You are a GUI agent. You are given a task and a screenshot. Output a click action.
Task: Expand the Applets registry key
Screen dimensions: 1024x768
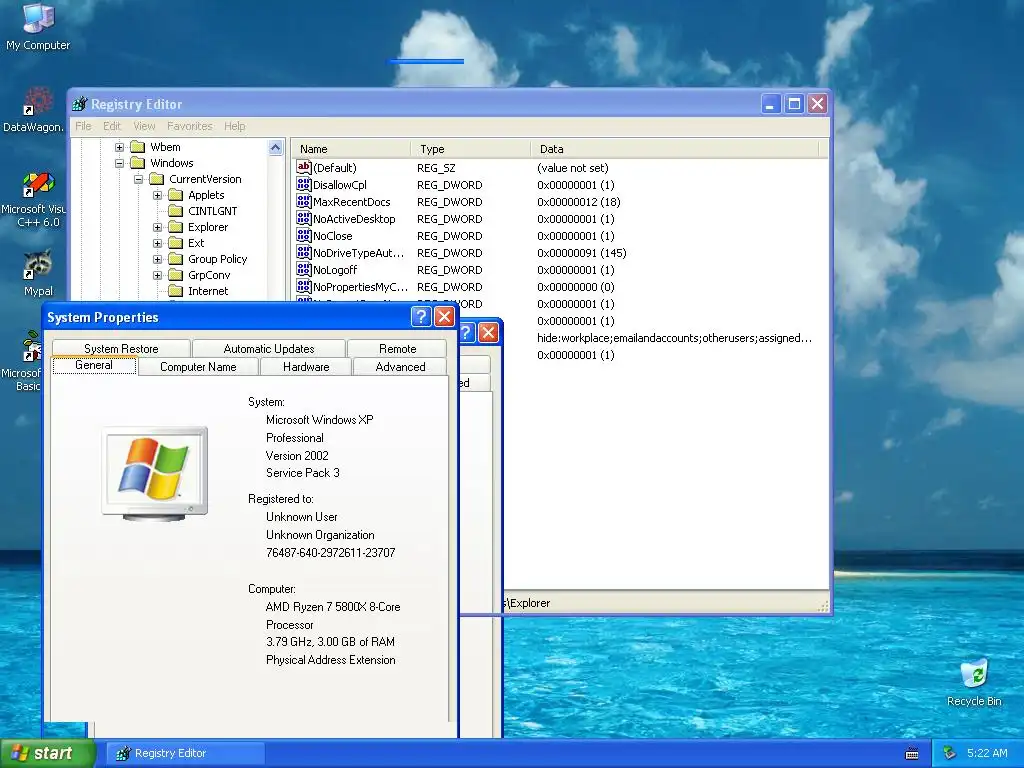click(157, 195)
